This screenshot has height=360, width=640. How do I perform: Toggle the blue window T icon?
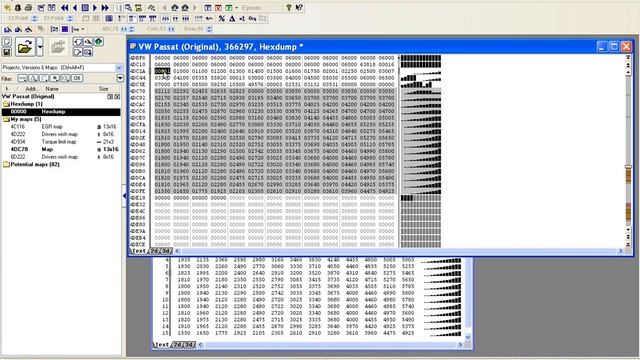[208, 8]
